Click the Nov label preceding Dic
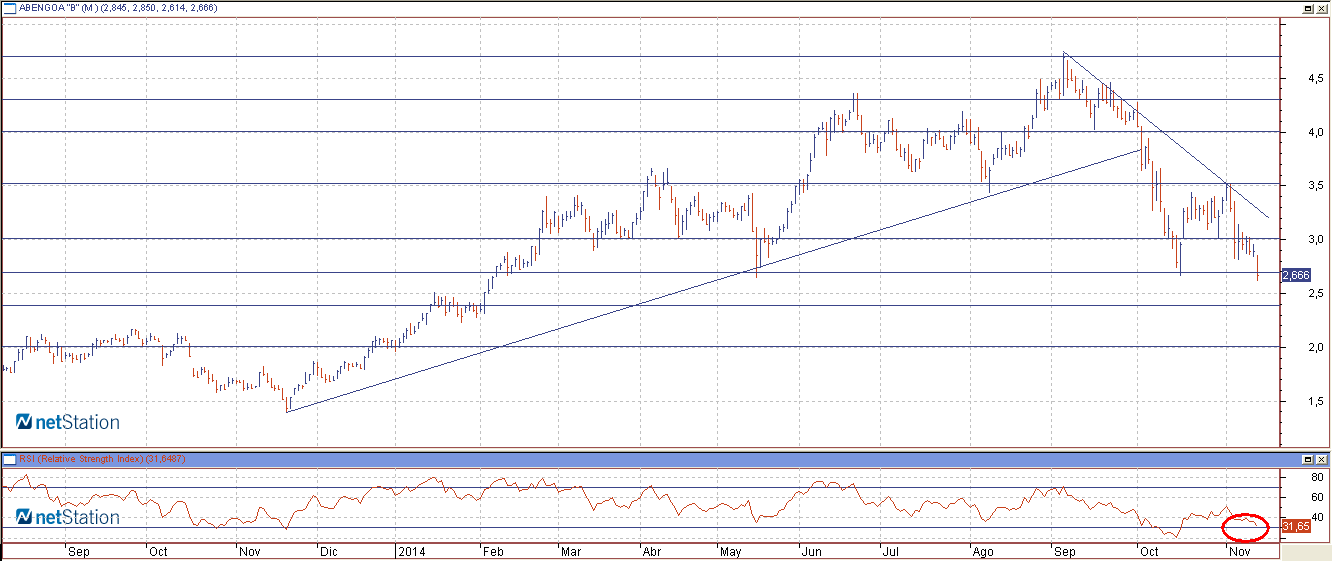The height and width of the screenshot is (561, 1332). (x=249, y=551)
